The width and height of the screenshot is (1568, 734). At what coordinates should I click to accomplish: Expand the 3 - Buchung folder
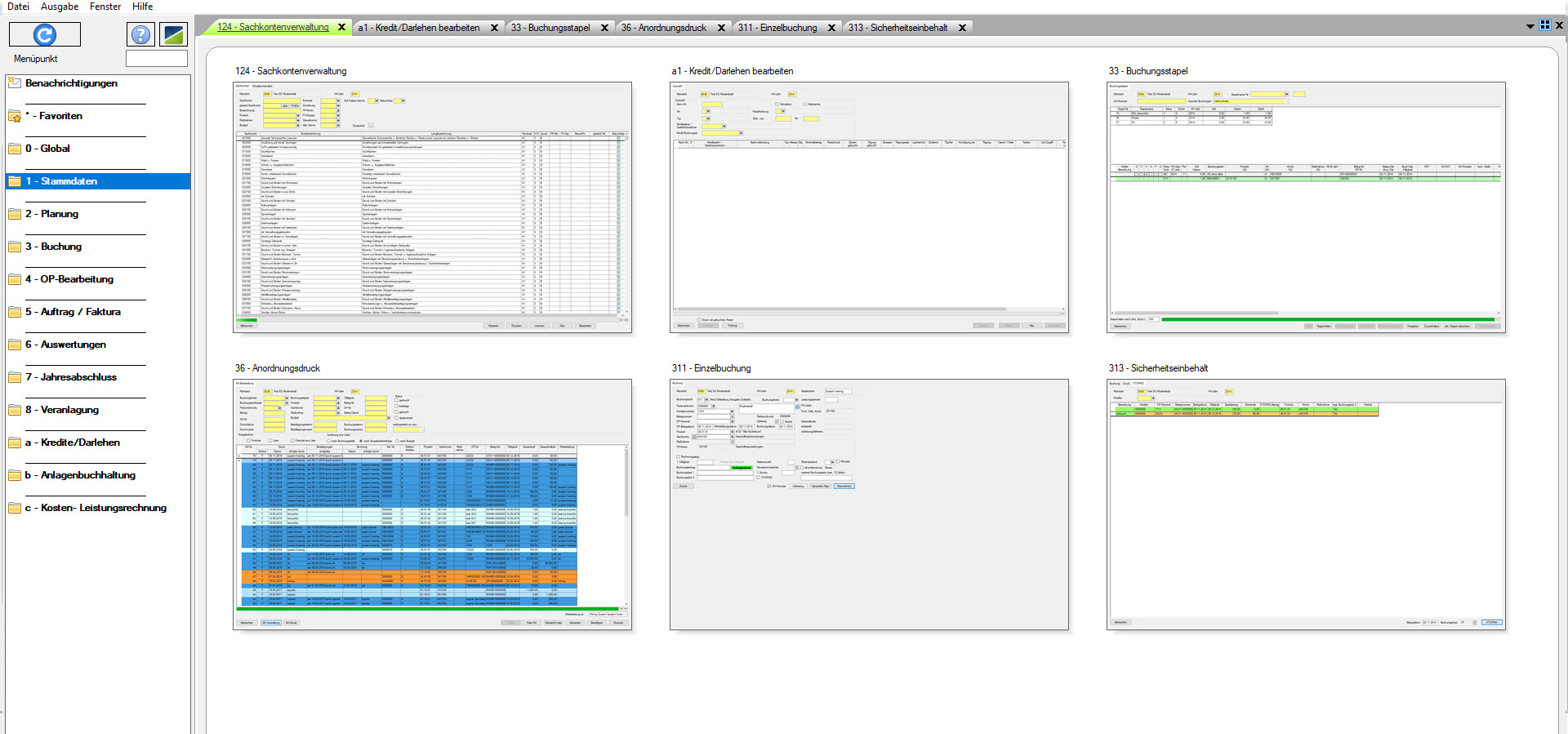click(15, 247)
